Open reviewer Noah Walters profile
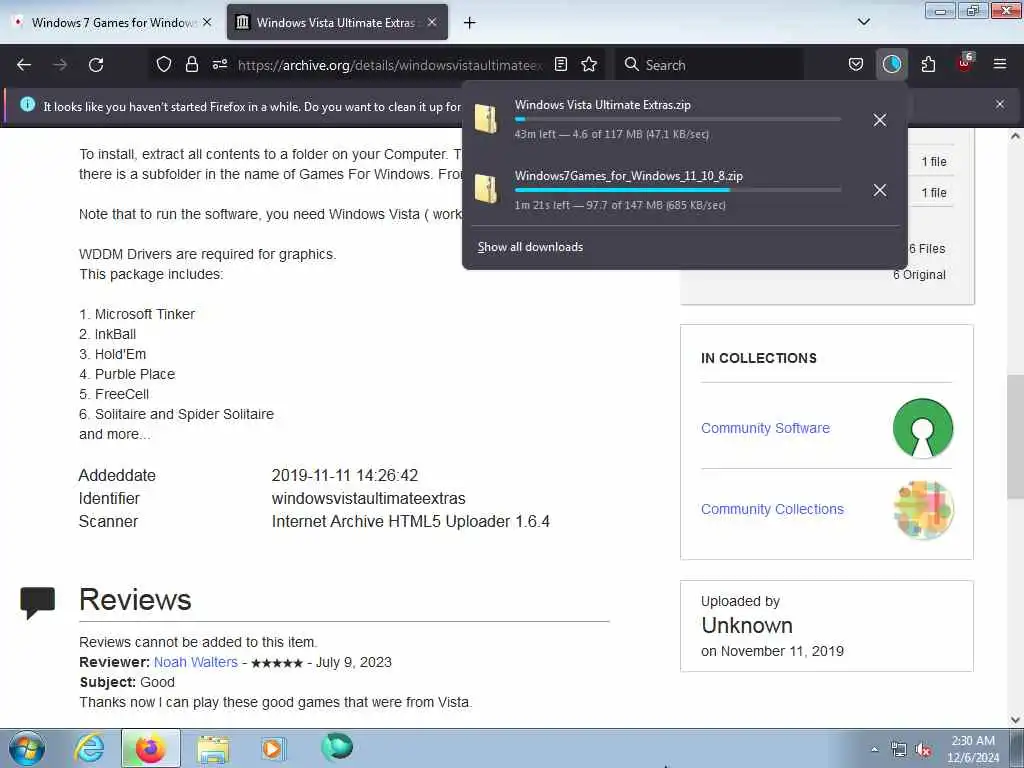The height and width of the screenshot is (768, 1024). 196,662
